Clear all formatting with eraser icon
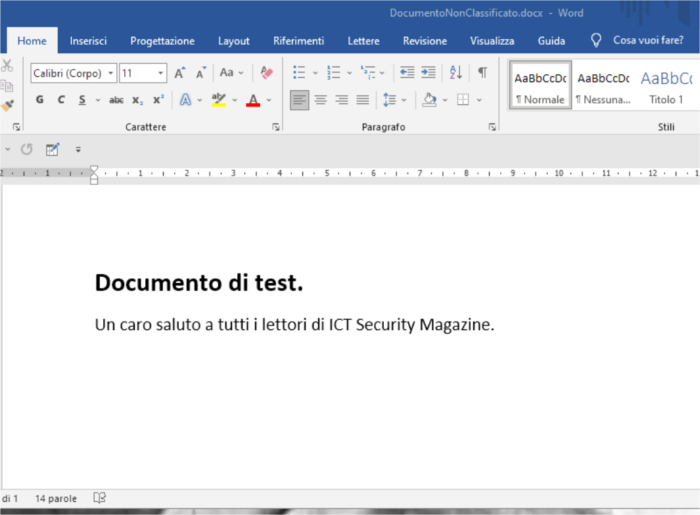 (267, 72)
